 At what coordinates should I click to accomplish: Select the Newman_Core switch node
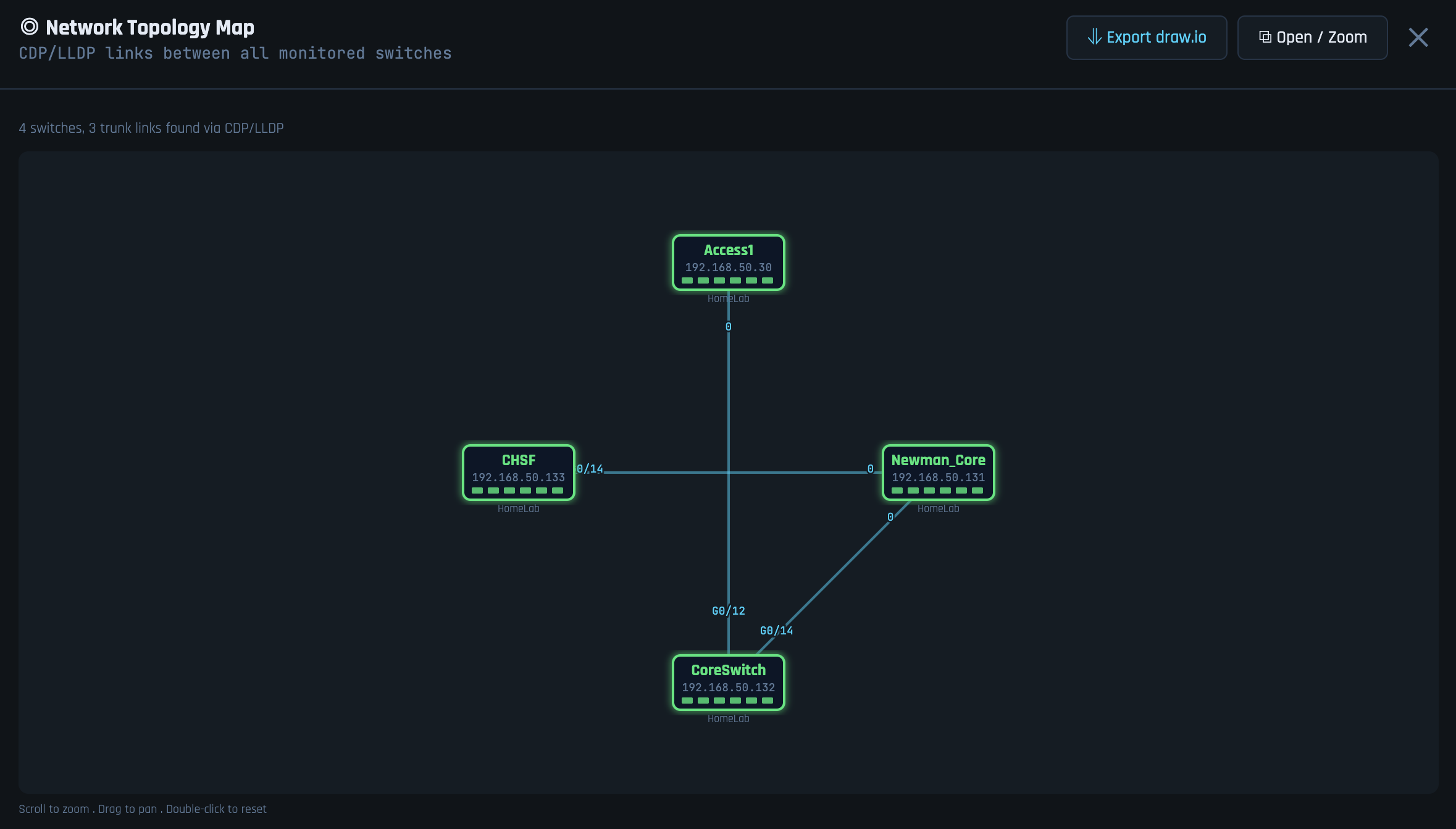click(938, 473)
